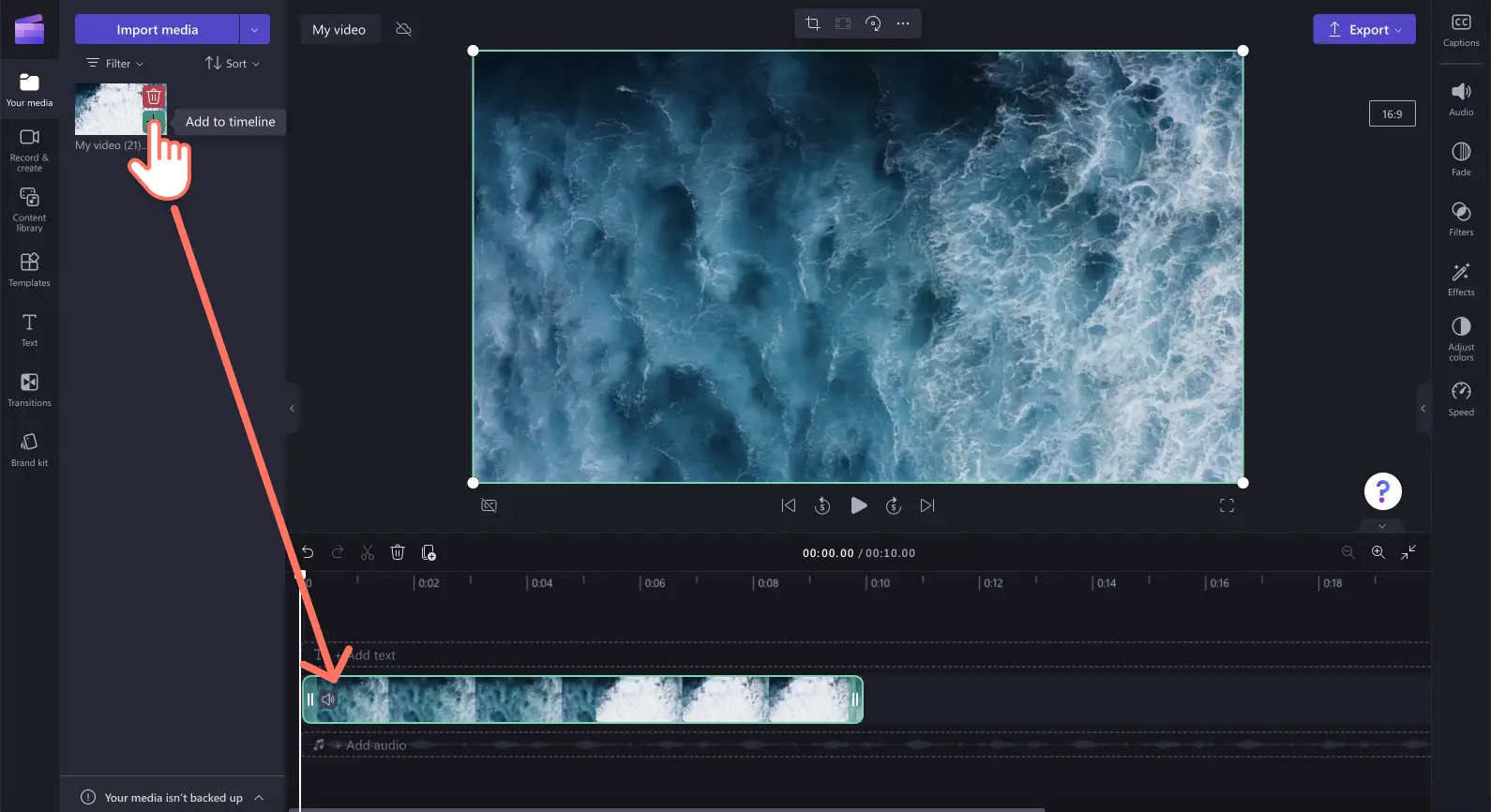Open the Audio properties panel

click(1461, 98)
